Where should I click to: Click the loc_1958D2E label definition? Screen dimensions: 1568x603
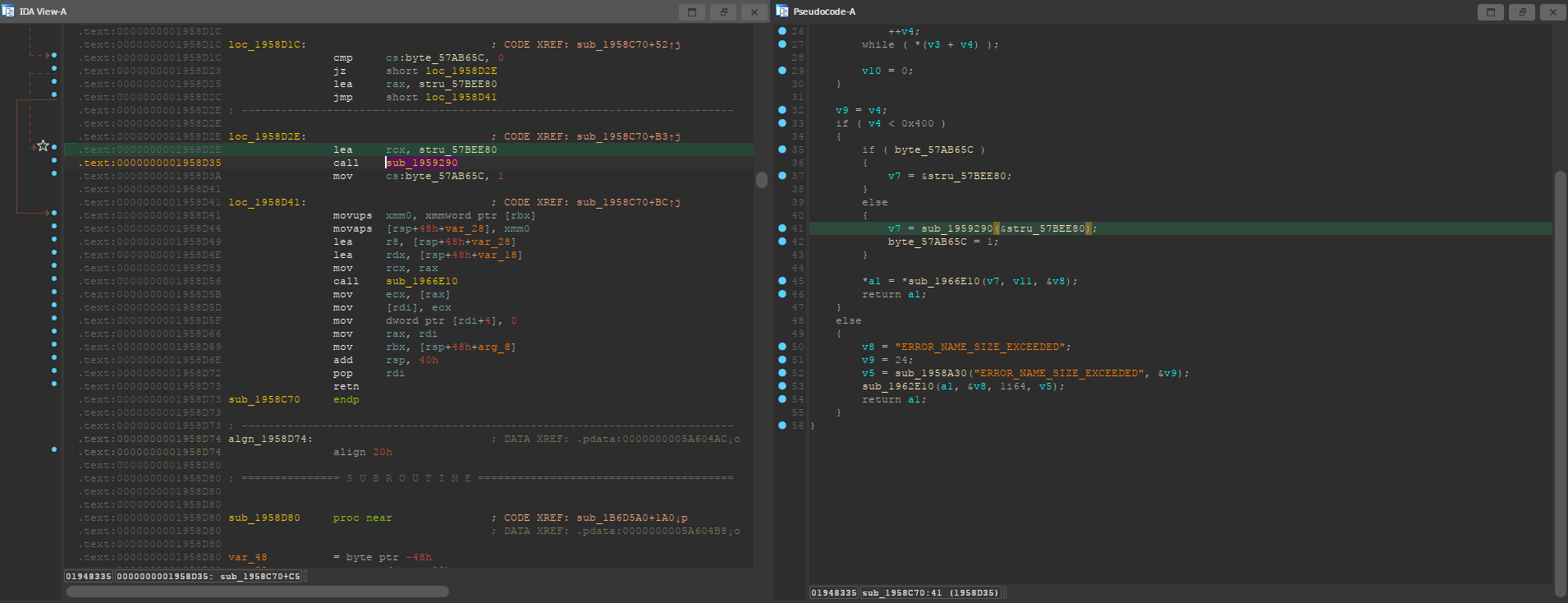click(267, 136)
